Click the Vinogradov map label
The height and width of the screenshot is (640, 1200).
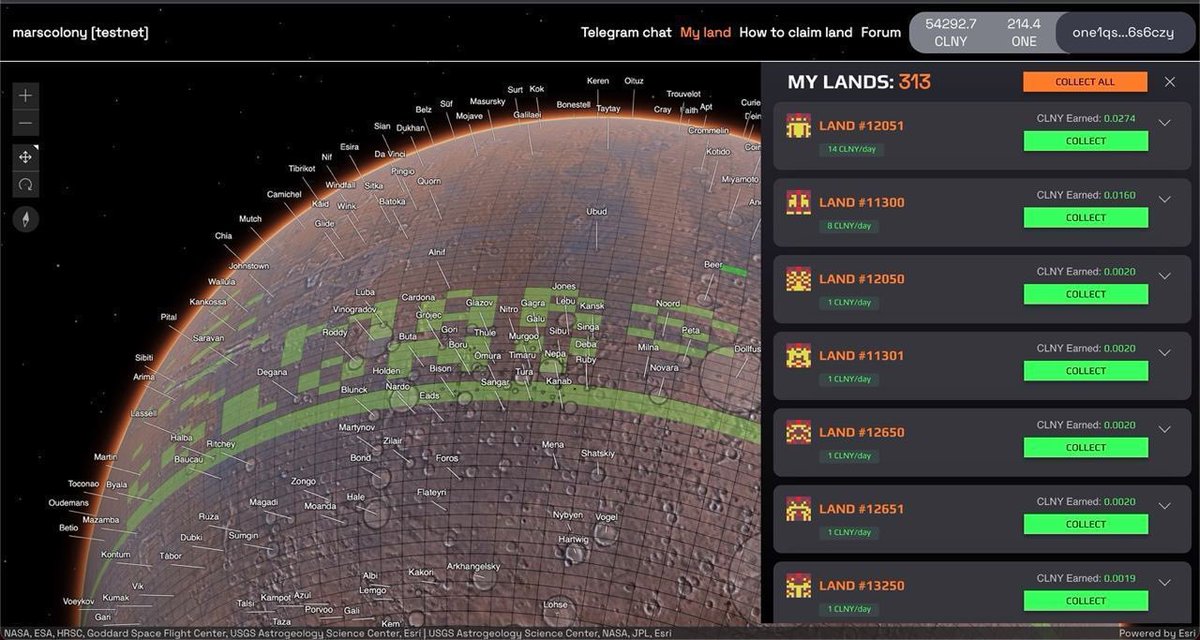click(x=353, y=310)
